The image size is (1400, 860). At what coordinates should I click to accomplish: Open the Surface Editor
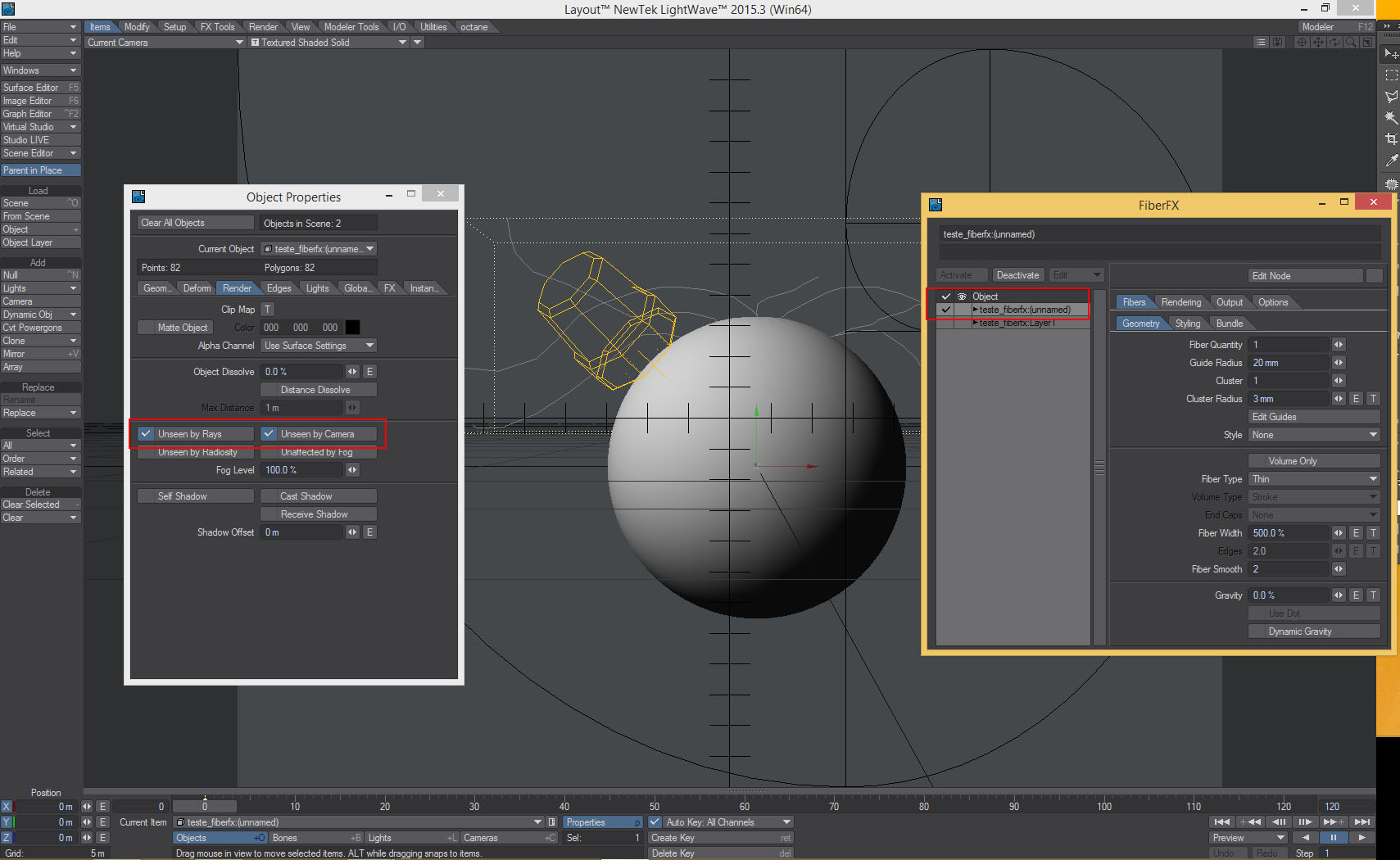pyautogui.click(x=40, y=88)
